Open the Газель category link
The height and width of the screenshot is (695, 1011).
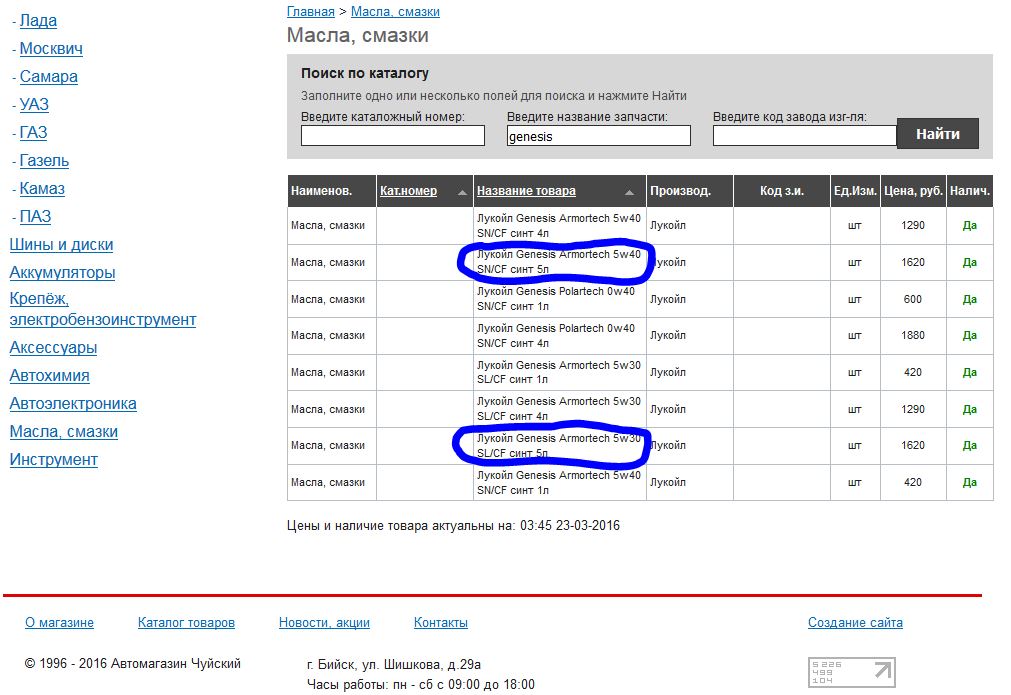44,160
